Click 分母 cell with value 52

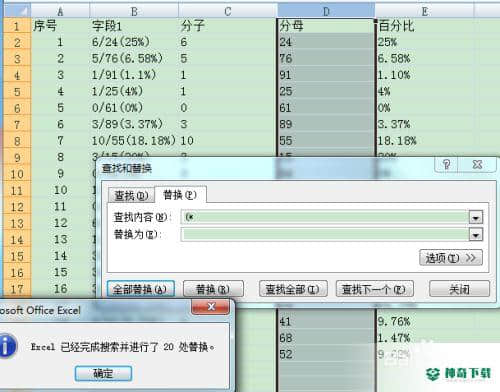coord(326,354)
